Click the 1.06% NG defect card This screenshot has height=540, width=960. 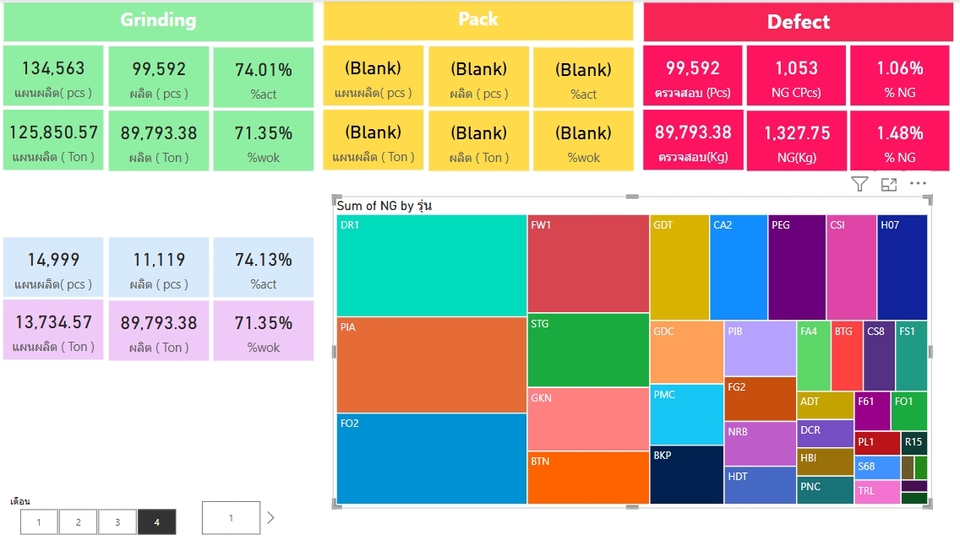pyautogui.click(x=900, y=76)
